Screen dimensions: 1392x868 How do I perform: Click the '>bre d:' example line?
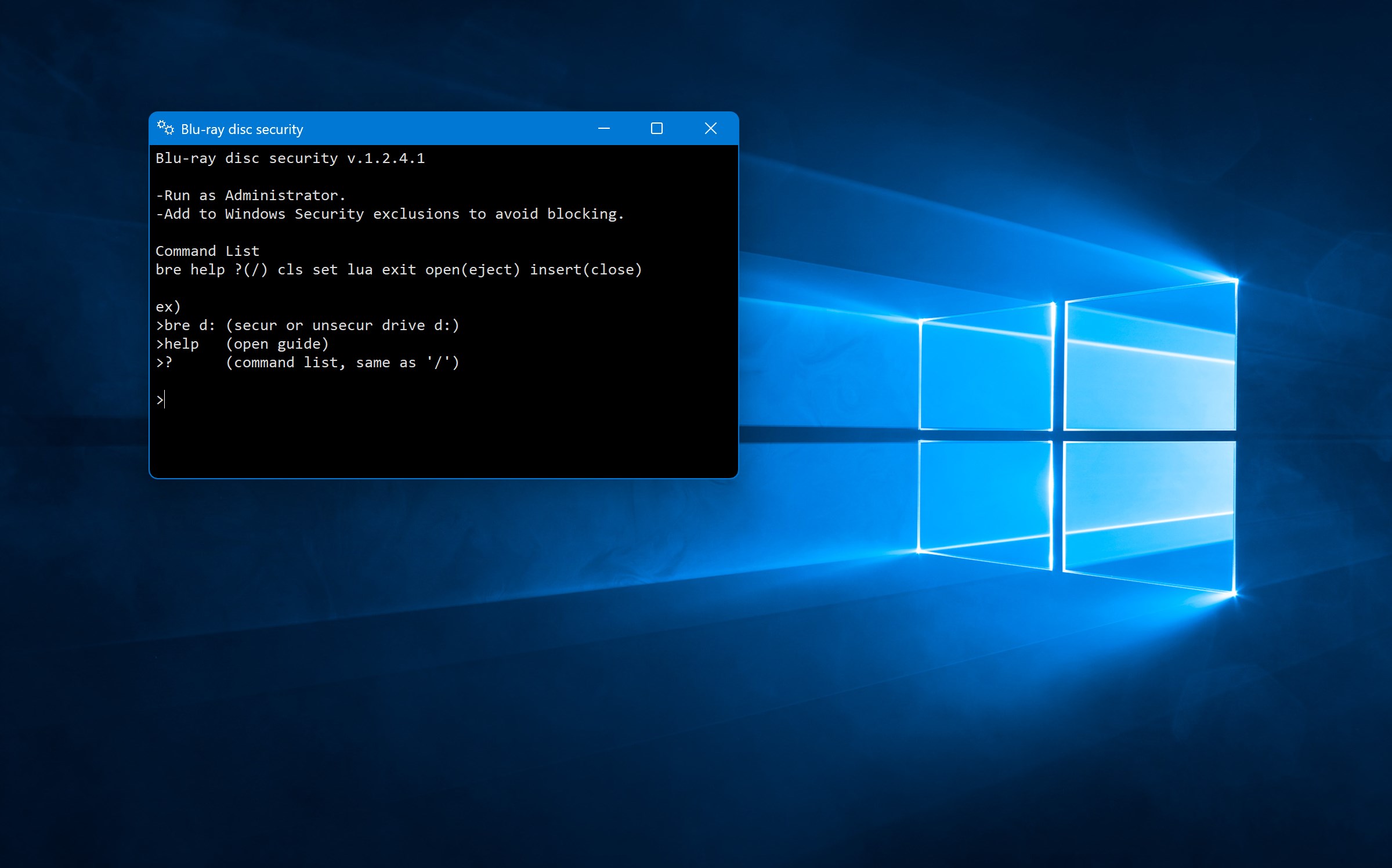308,325
